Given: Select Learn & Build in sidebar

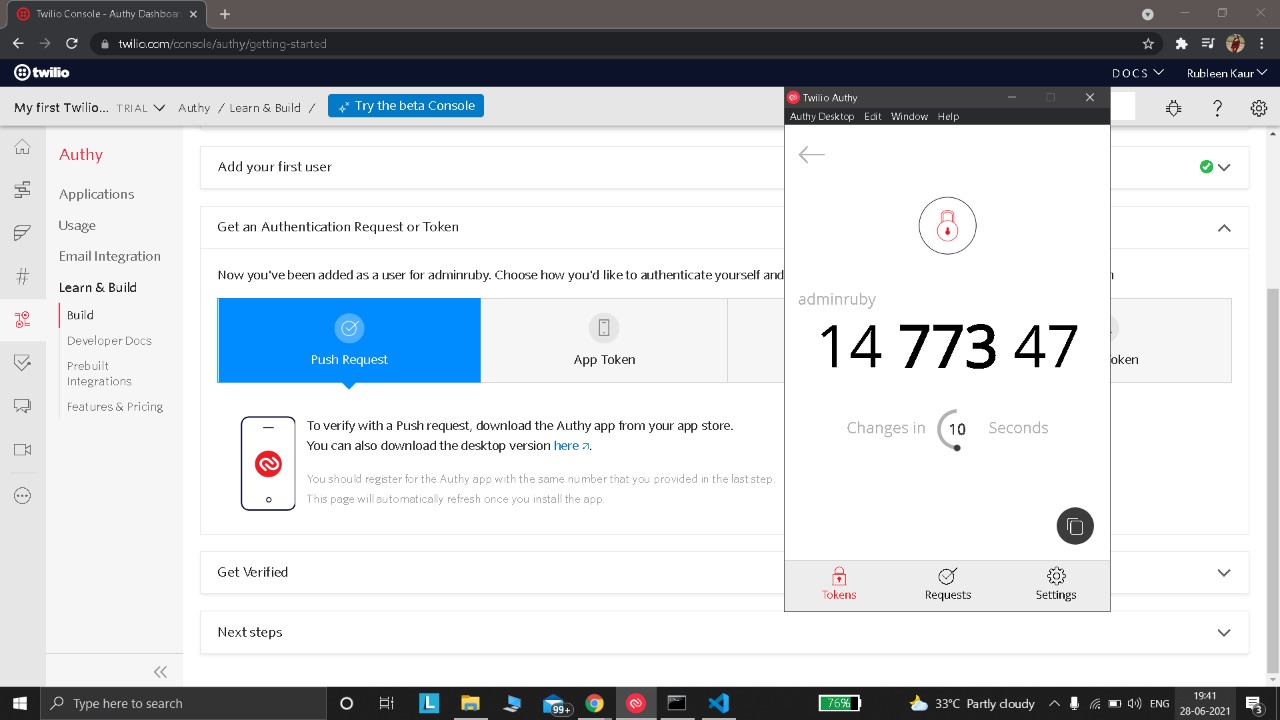Looking at the screenshot, I should click(97, 287).
